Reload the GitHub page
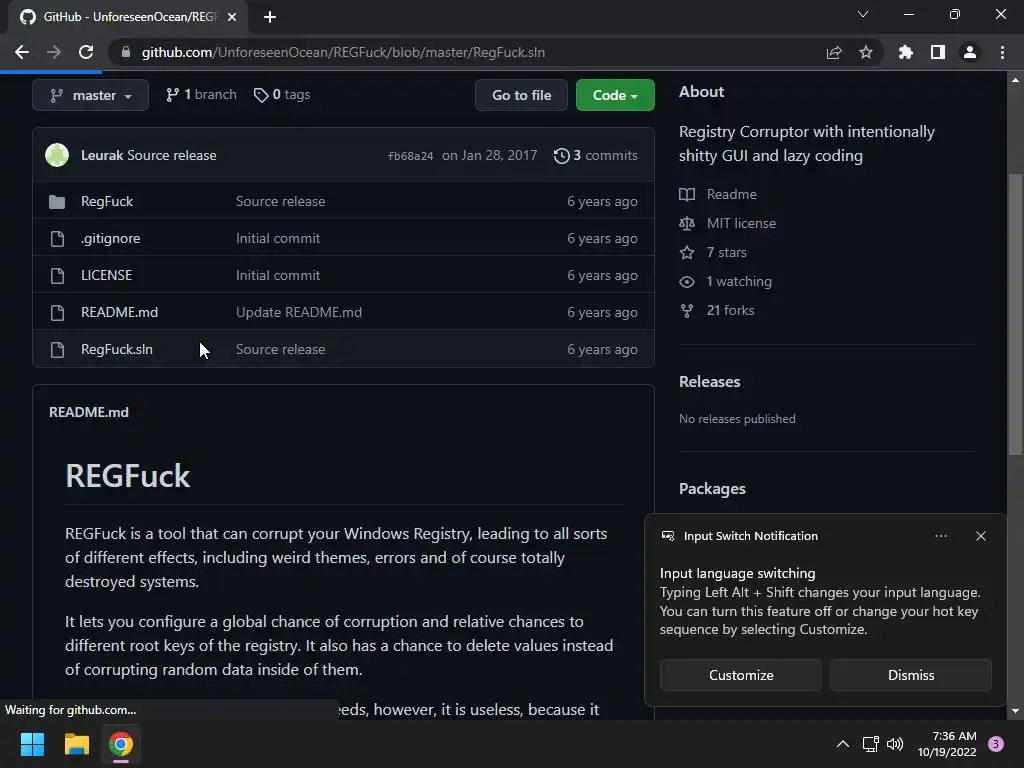The height and width of the screenshot is (768, 1024). (x=86, y=52)
